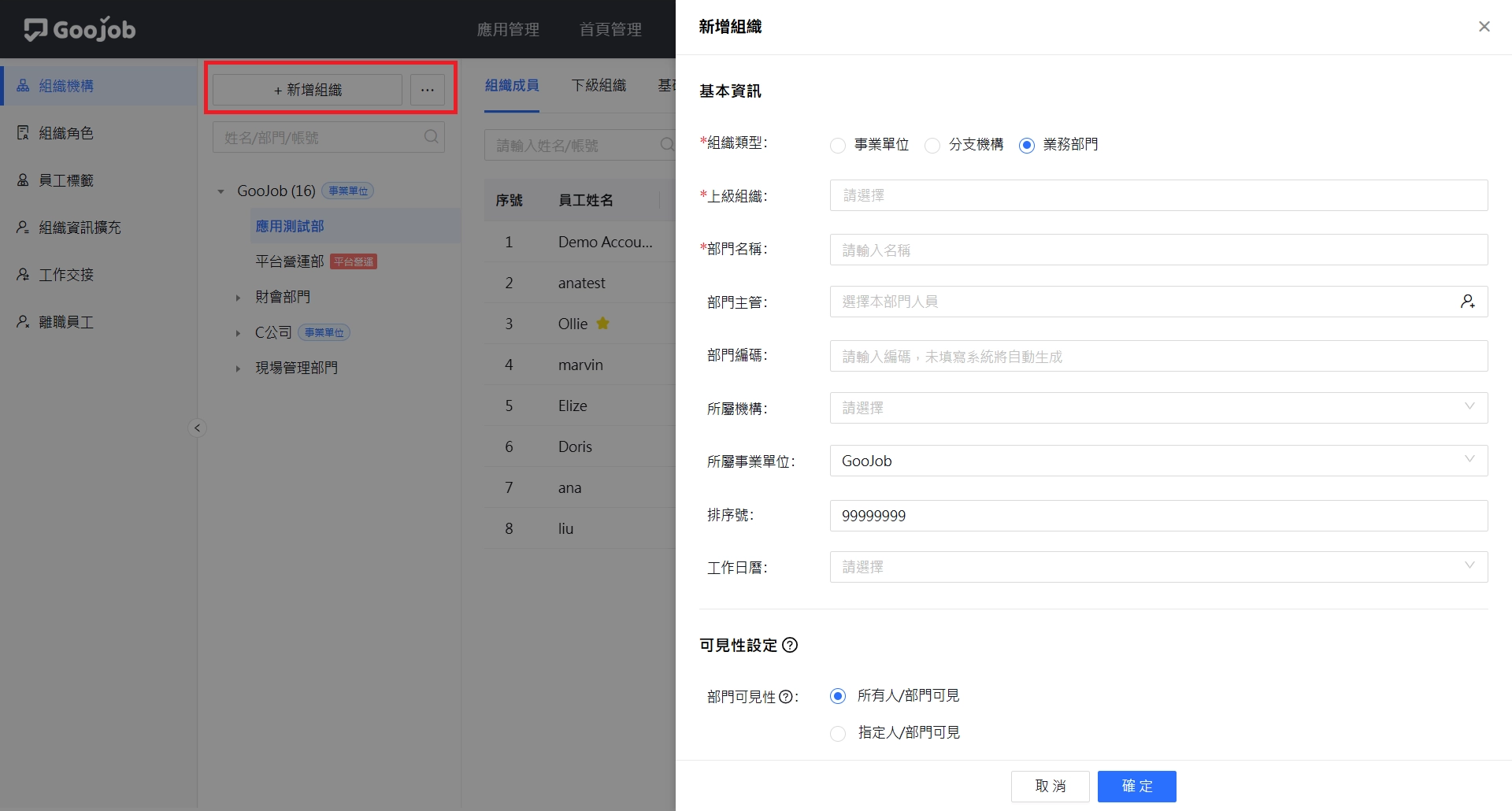The height and width of the screenshot is (811, 1512).
Task: Click the help icon beside 可見性設定
Action: click(790, 646)
